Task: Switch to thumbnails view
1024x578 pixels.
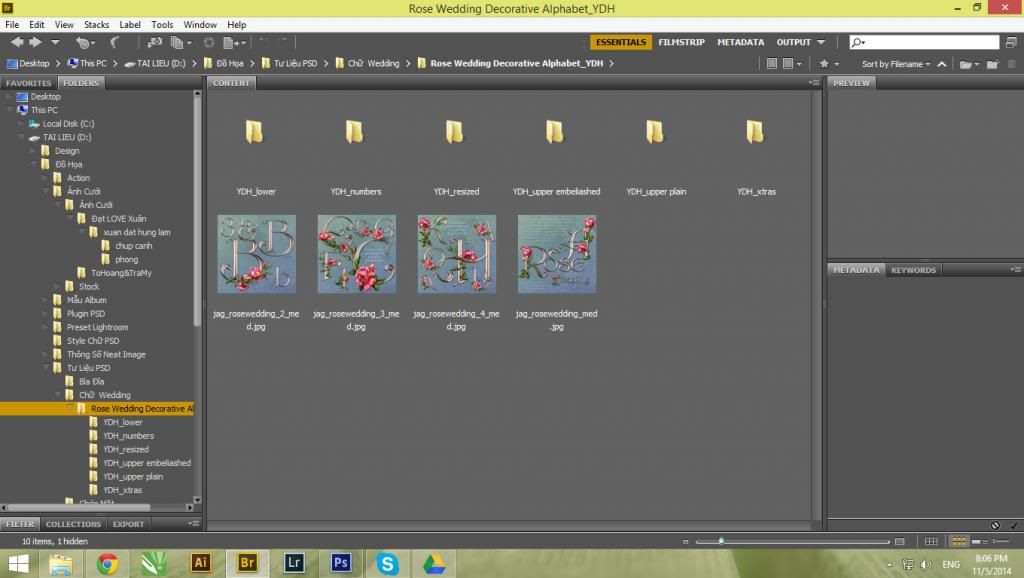Action: pos(958,541)
